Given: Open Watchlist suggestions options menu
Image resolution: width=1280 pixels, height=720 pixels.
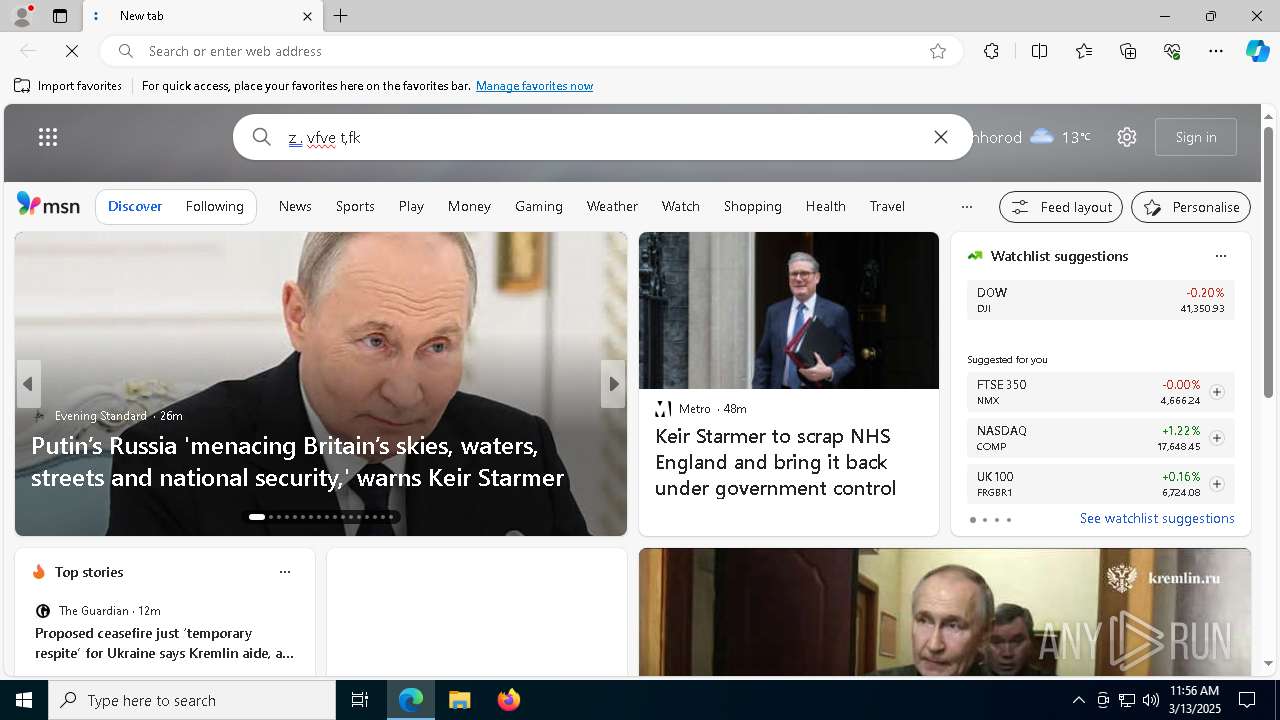Looking at the screenshot, I should (1221, 256).
